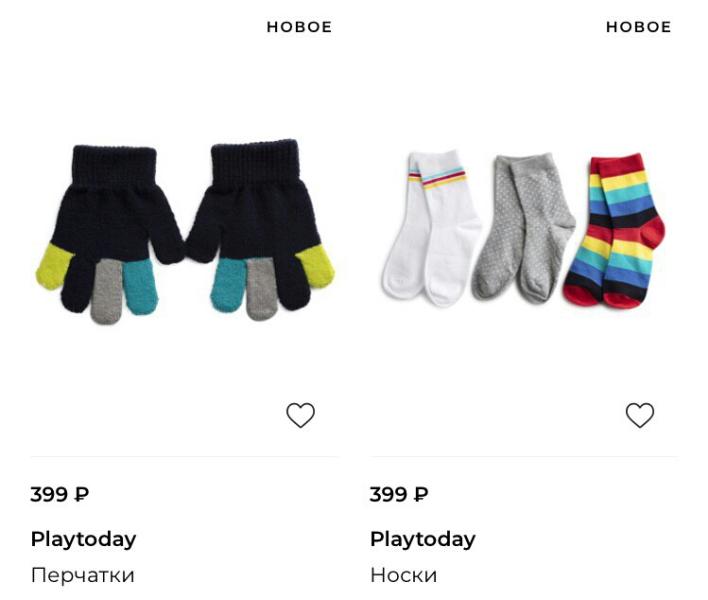Viewport: 708px width, 600px height.
Task: Click the grey fingertip on left glove
Action: [x=107, y=292]
